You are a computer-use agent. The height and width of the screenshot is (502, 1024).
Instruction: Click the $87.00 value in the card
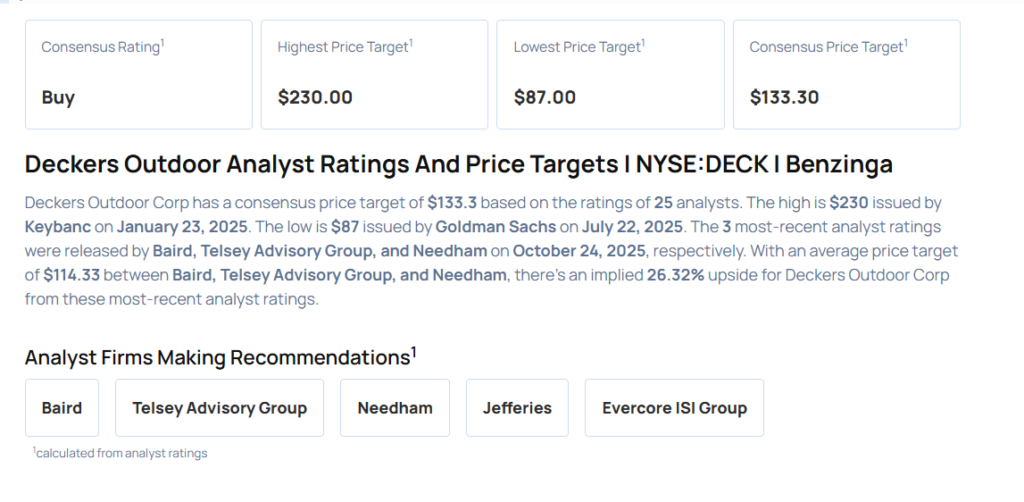[545, 98]
